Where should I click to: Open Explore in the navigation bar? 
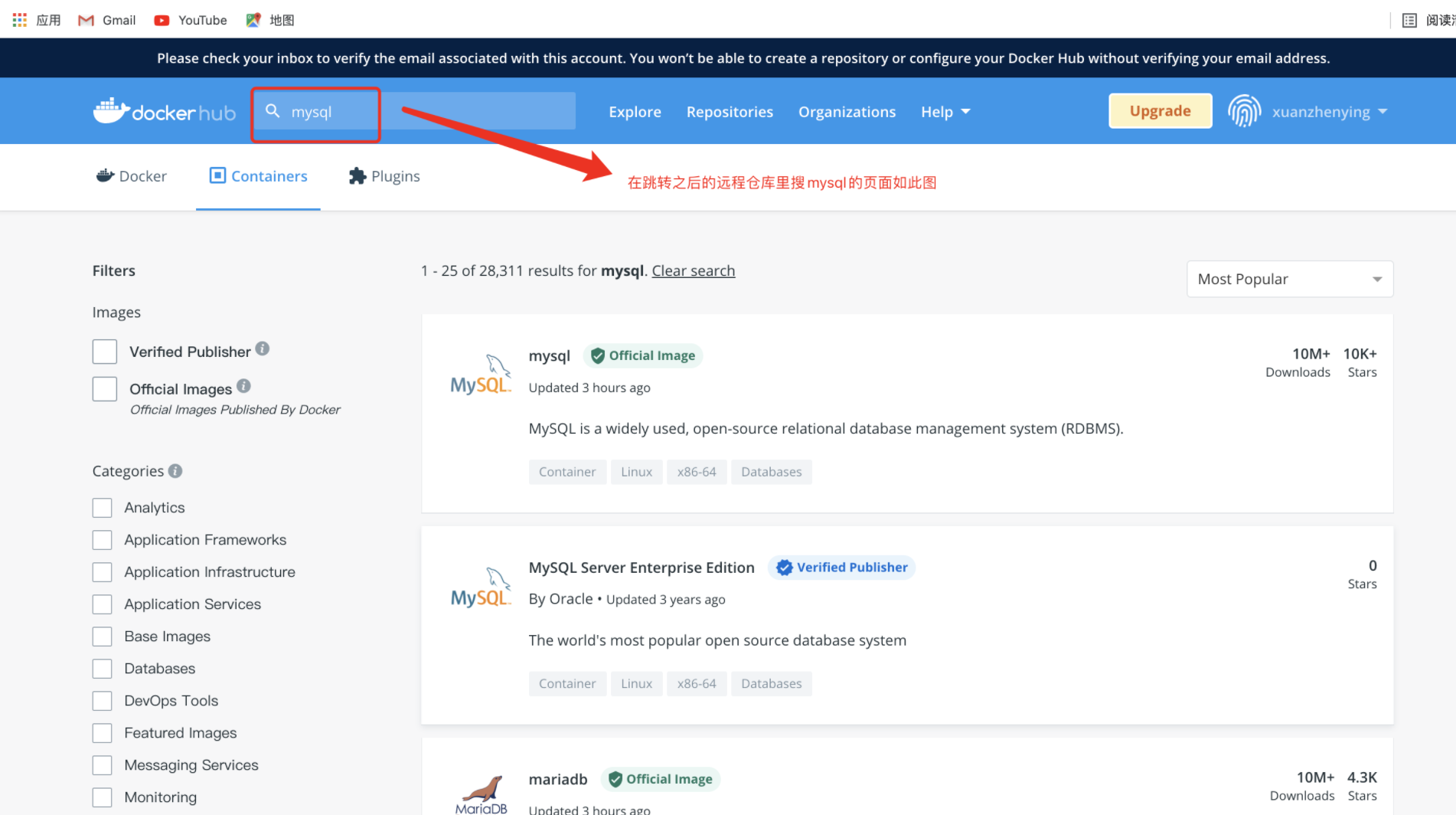tap(635, 112)
